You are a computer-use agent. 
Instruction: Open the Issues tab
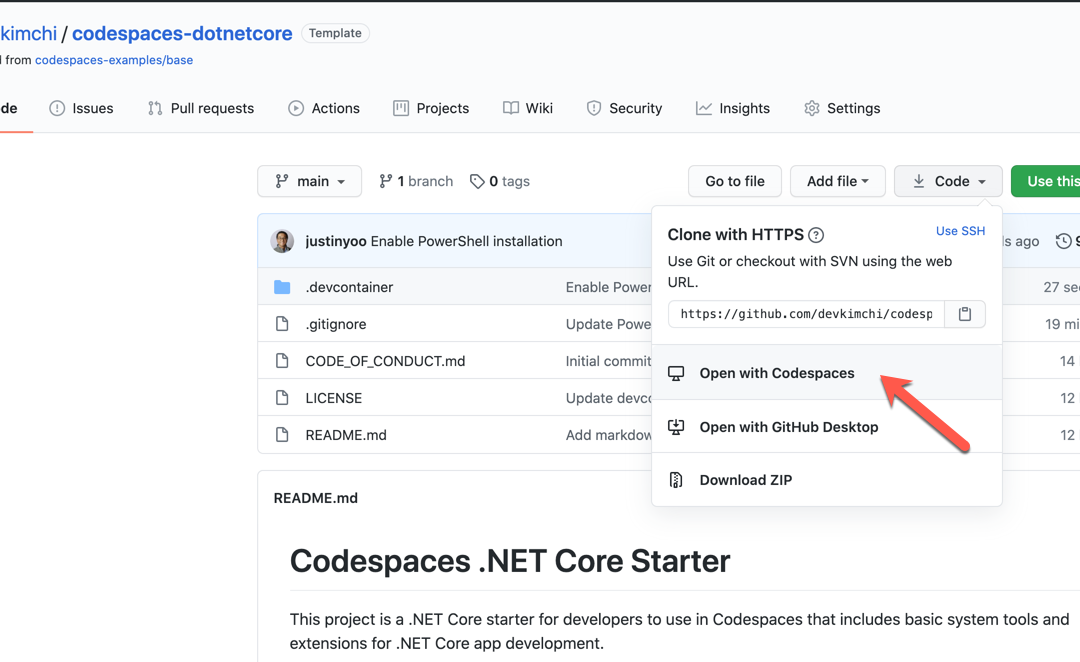[x=81, y=108]
